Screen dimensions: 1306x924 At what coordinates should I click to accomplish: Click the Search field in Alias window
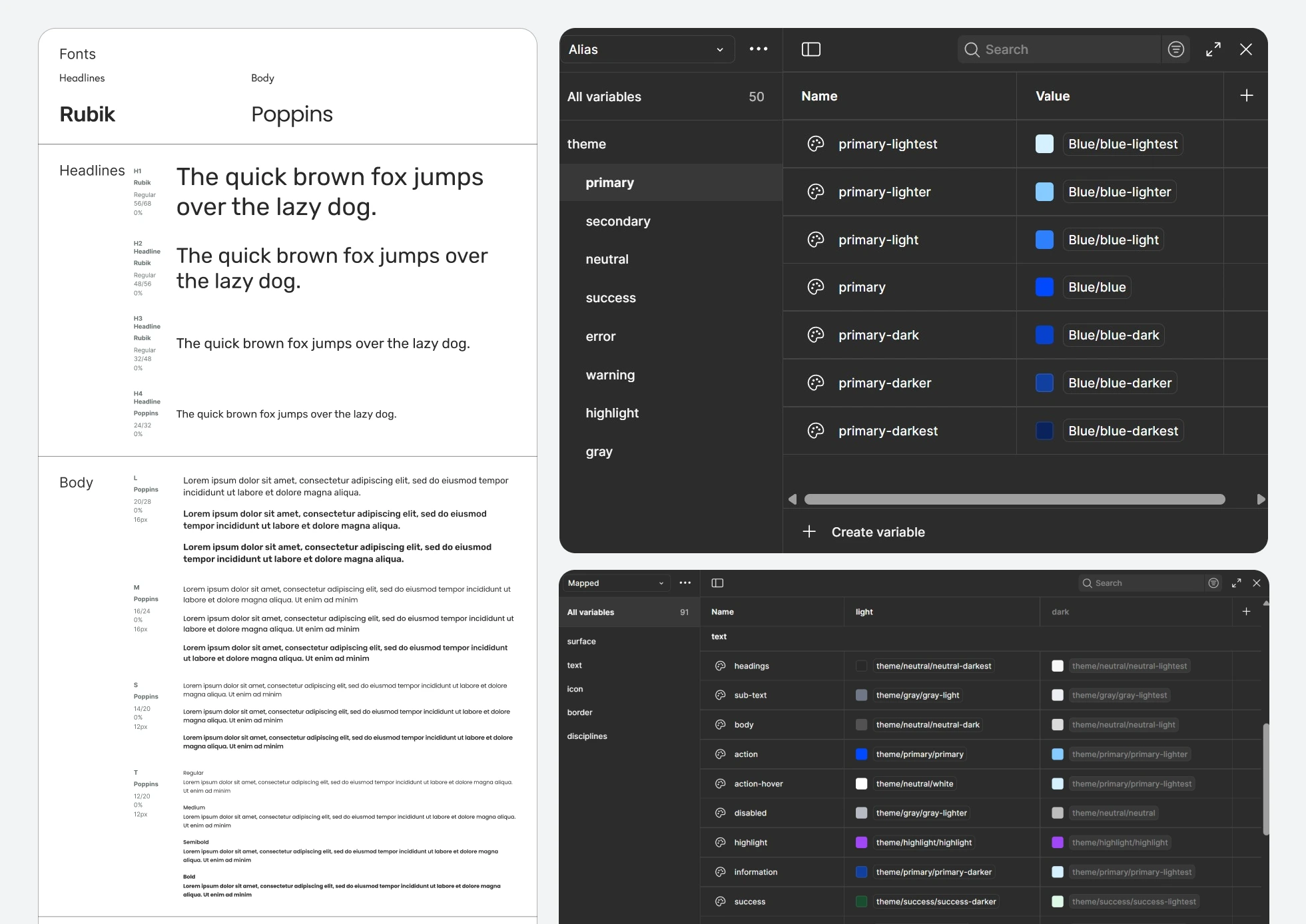1066,49
